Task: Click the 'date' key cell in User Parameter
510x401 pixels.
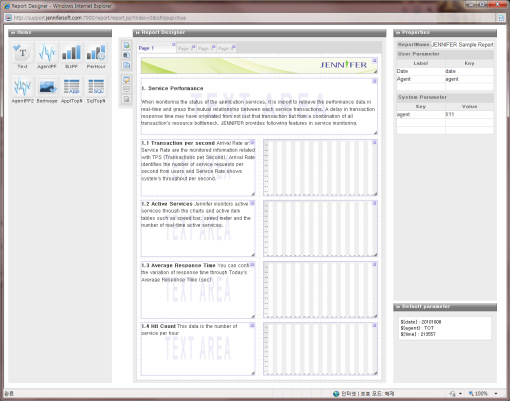Action: click(x=469, y=71)
